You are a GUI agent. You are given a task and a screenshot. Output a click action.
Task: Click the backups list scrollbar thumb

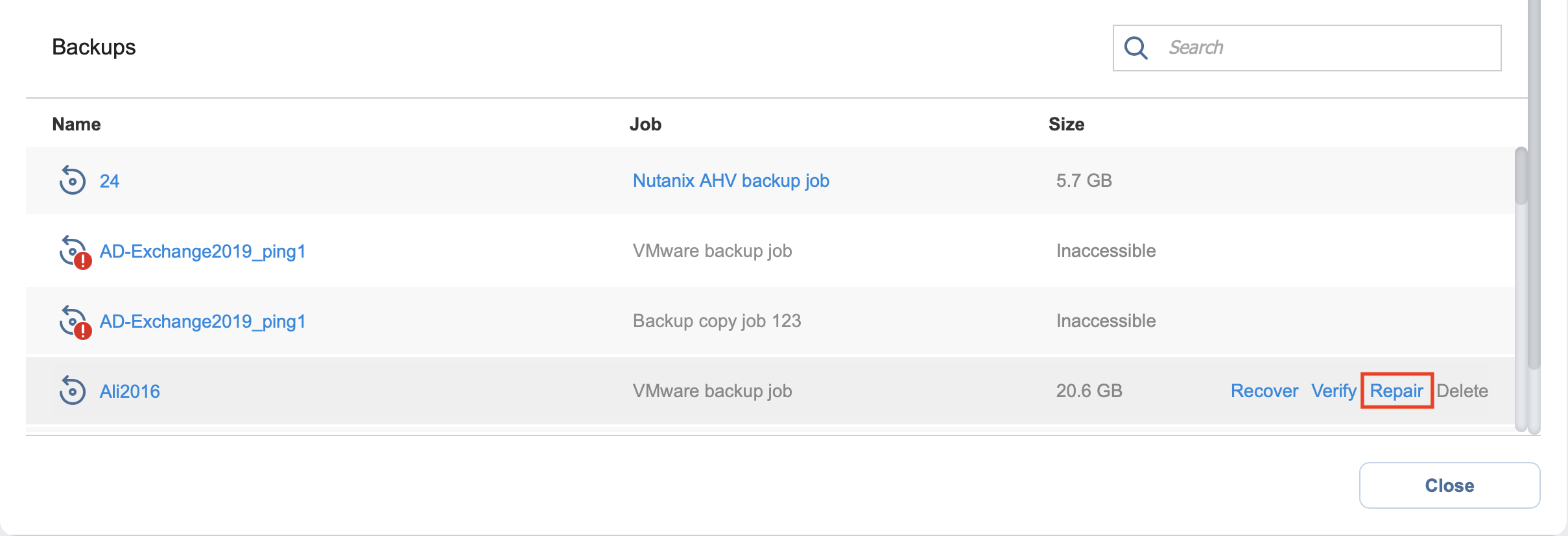click(1521, 177)
